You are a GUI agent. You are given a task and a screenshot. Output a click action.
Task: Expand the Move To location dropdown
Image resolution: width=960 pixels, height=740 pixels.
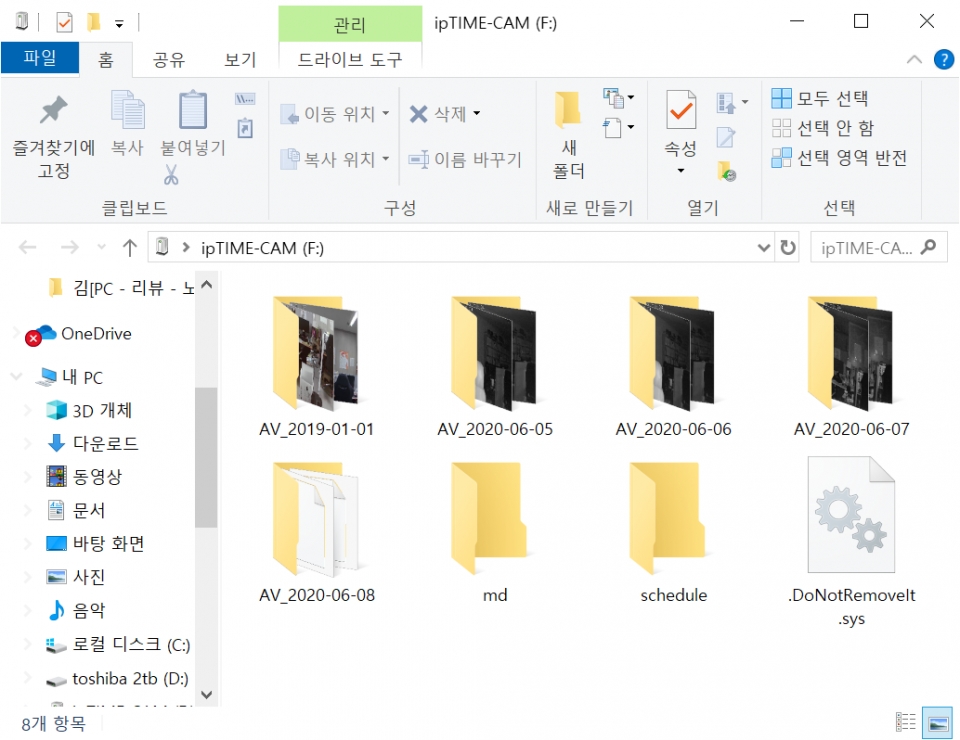tap(386, 114)
